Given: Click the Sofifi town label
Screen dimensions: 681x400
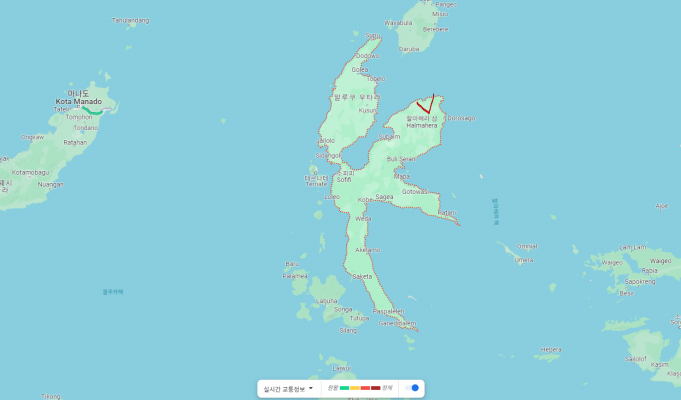Looking at the screenshot, I should (x=344, y=179).
